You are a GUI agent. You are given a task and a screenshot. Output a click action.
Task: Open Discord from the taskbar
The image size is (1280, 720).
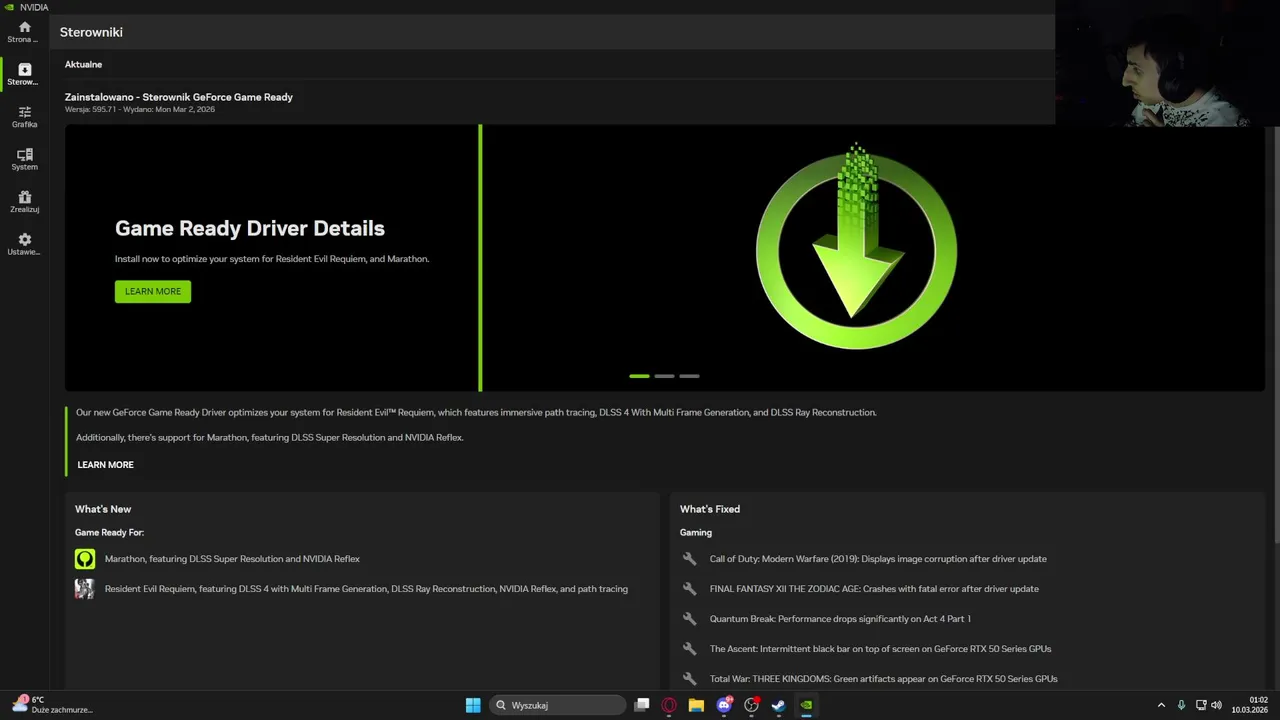pos(724,705)
